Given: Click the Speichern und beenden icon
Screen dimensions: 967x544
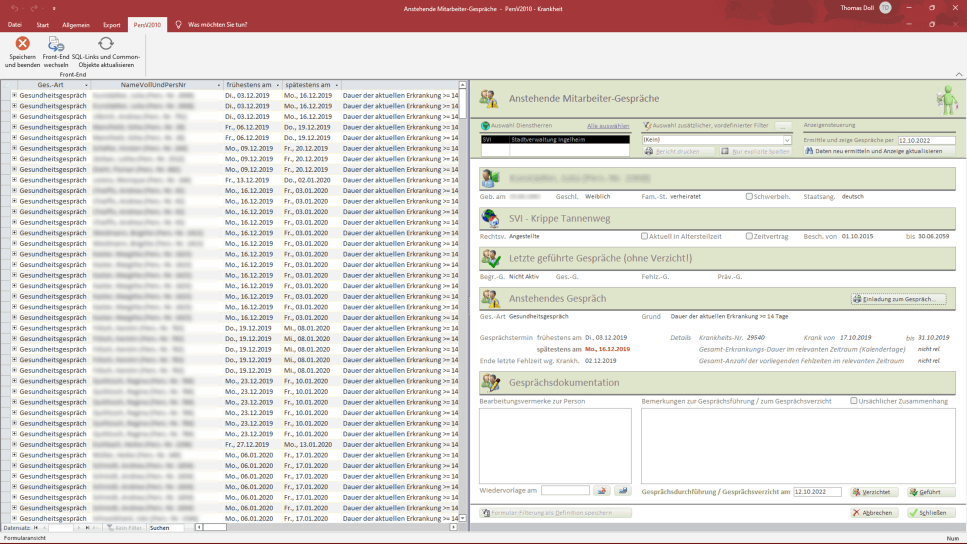Looking at the screenshot, I should pos(22,44).
